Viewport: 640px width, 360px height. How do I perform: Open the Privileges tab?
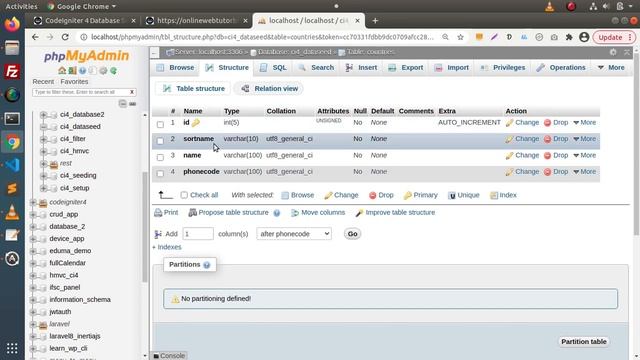coord(503,68)
